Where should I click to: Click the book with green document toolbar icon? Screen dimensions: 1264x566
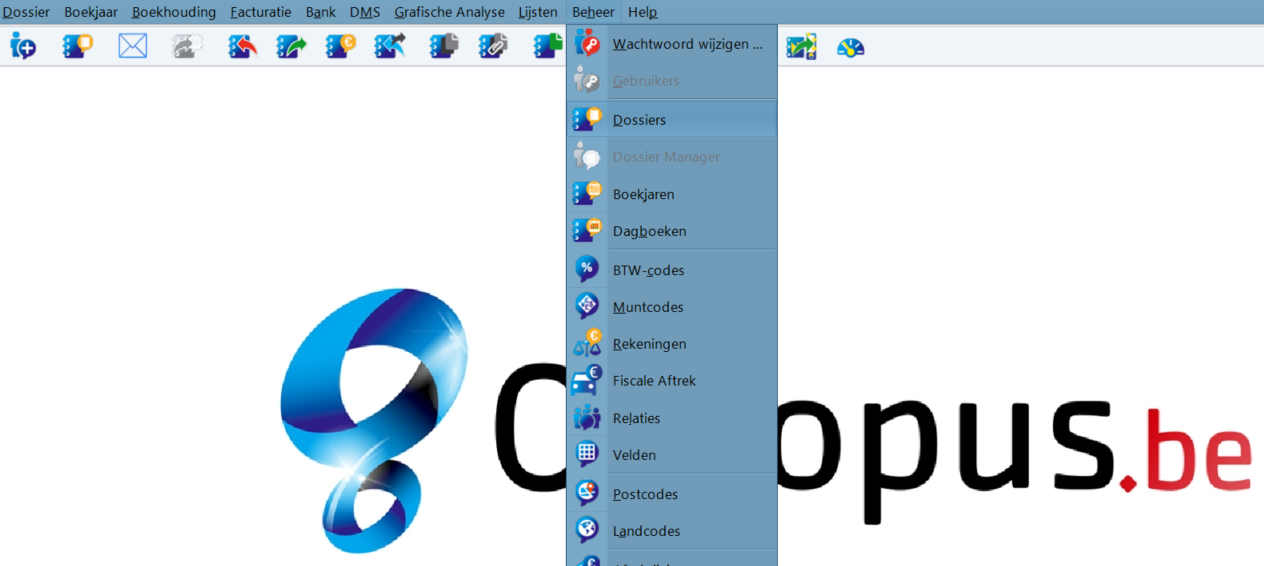tap(548, 46)
